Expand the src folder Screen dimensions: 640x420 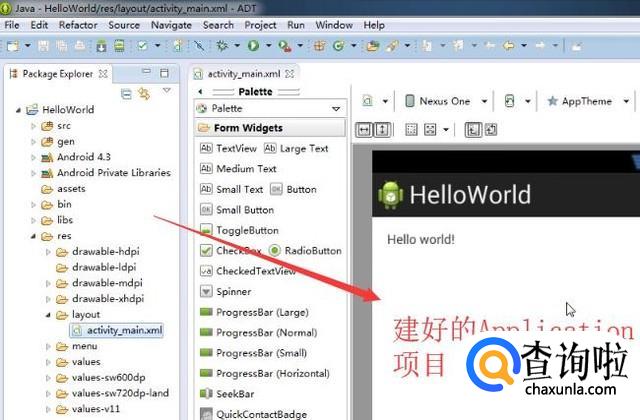tap(33, 126)
